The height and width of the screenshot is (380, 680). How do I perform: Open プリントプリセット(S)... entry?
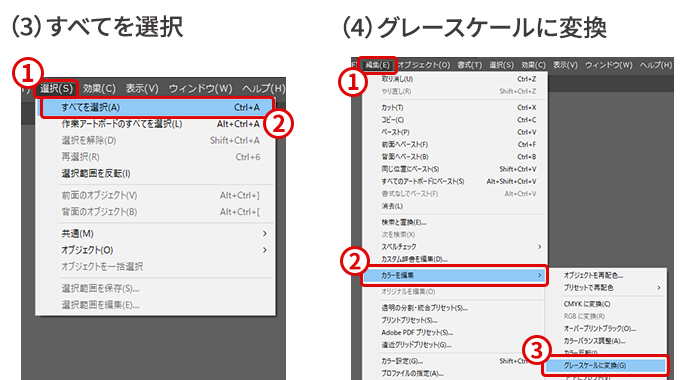[x=455, y=321]
